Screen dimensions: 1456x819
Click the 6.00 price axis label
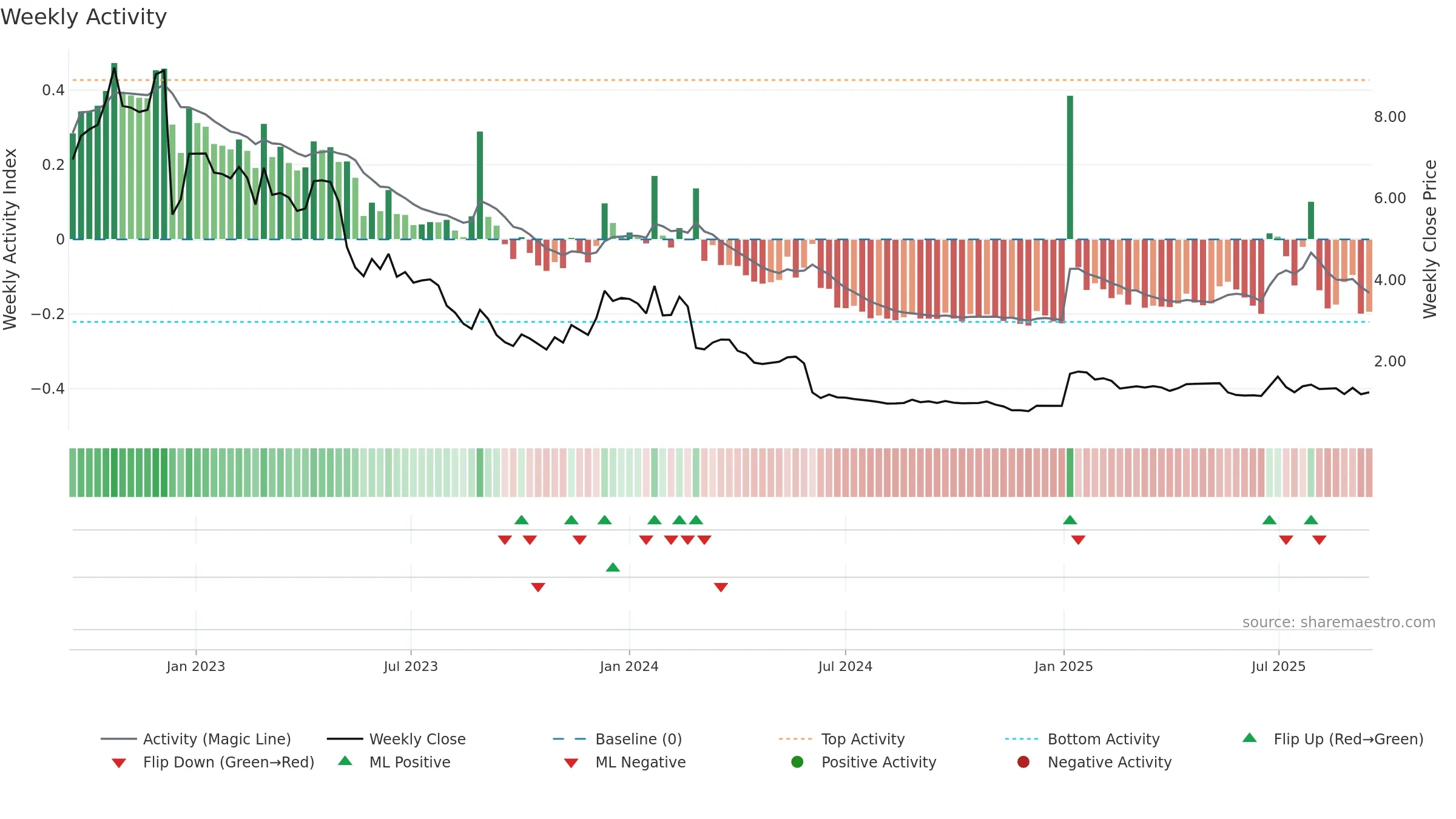tap(1390, 198)
